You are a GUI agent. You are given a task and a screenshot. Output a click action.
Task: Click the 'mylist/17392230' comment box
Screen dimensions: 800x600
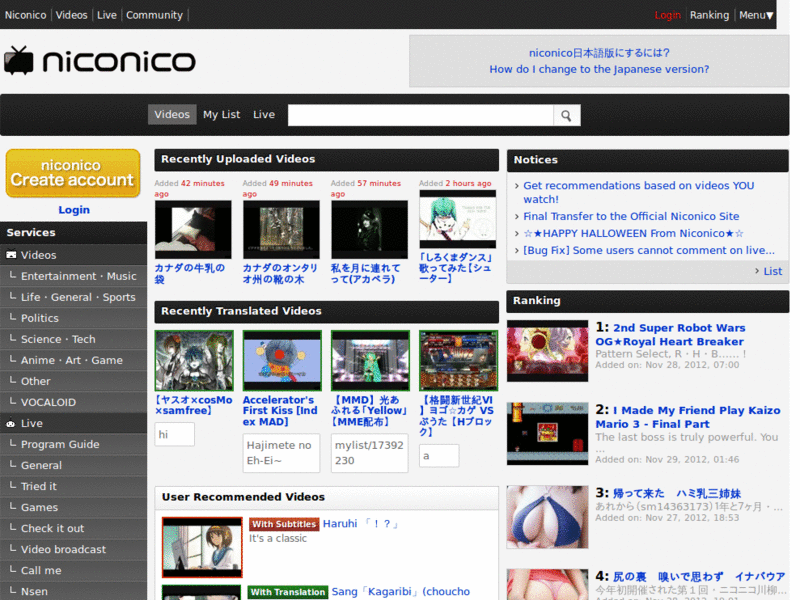pyautogui.click(x=369, y=453)
